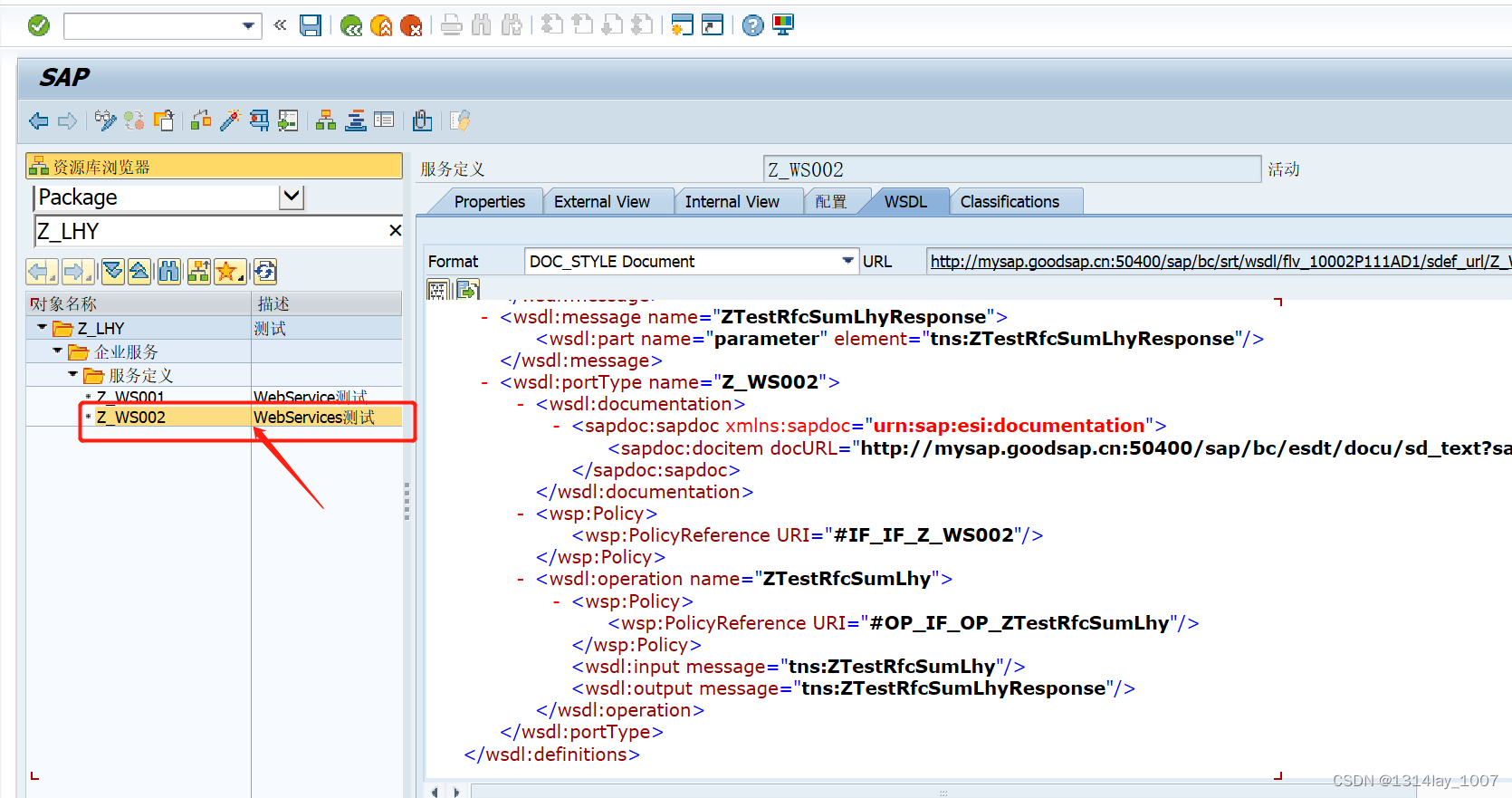Open the Package type dropdown
Screen dimensions: 1512x798
292,197
